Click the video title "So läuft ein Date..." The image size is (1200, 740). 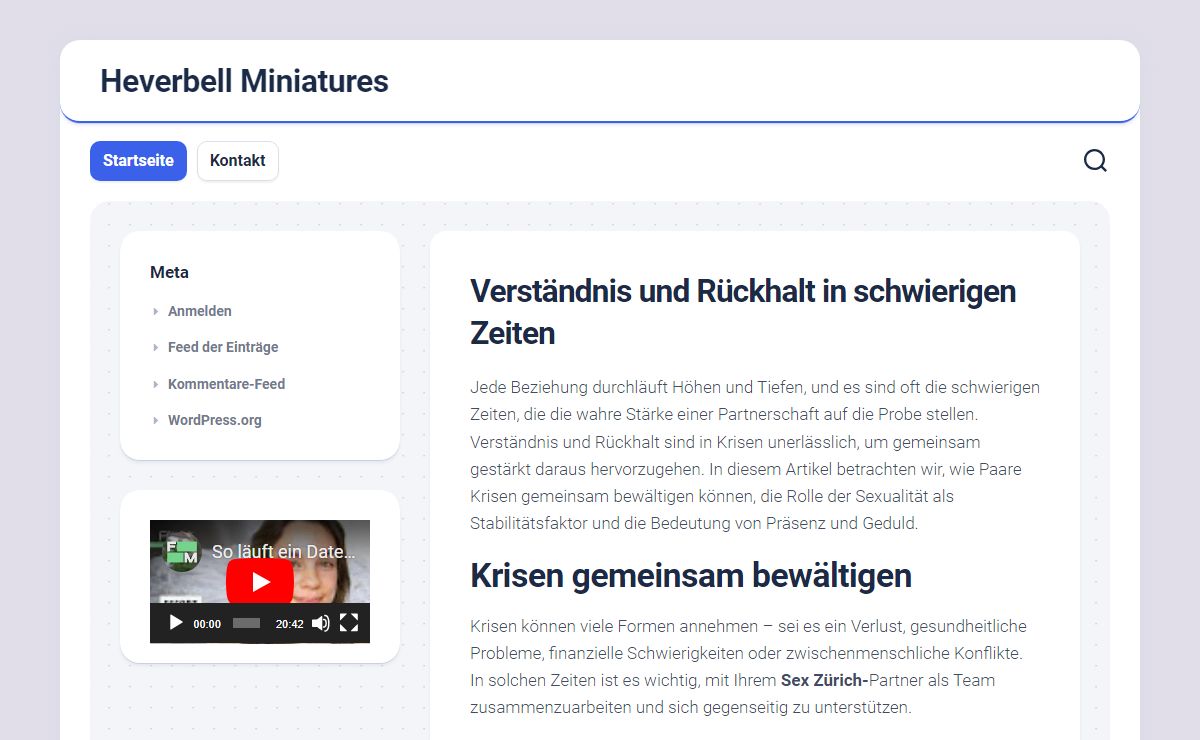pyautogui.click(x=284, y=551)
